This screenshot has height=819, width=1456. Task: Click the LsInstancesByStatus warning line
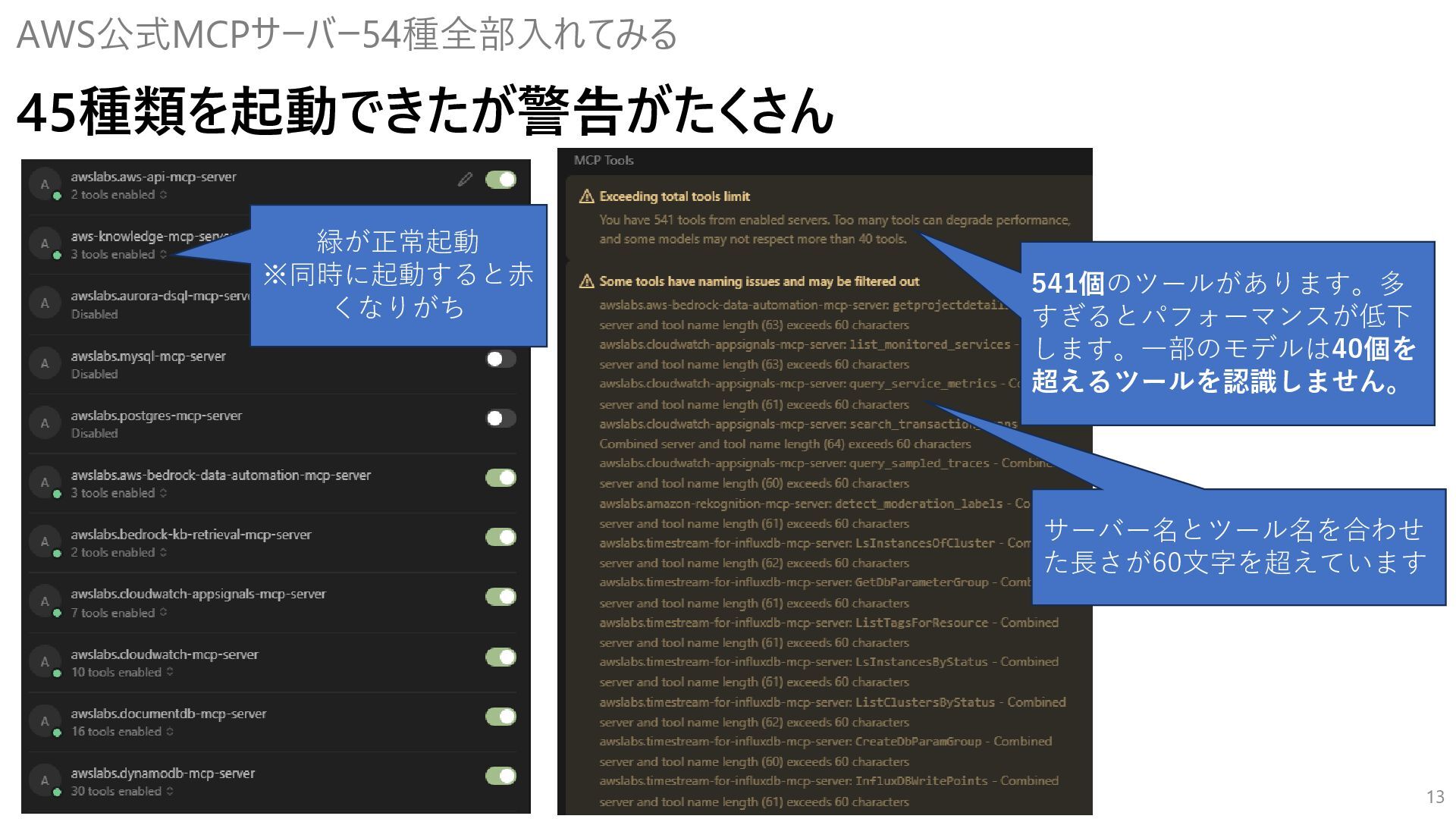click(x=829, y=672)
